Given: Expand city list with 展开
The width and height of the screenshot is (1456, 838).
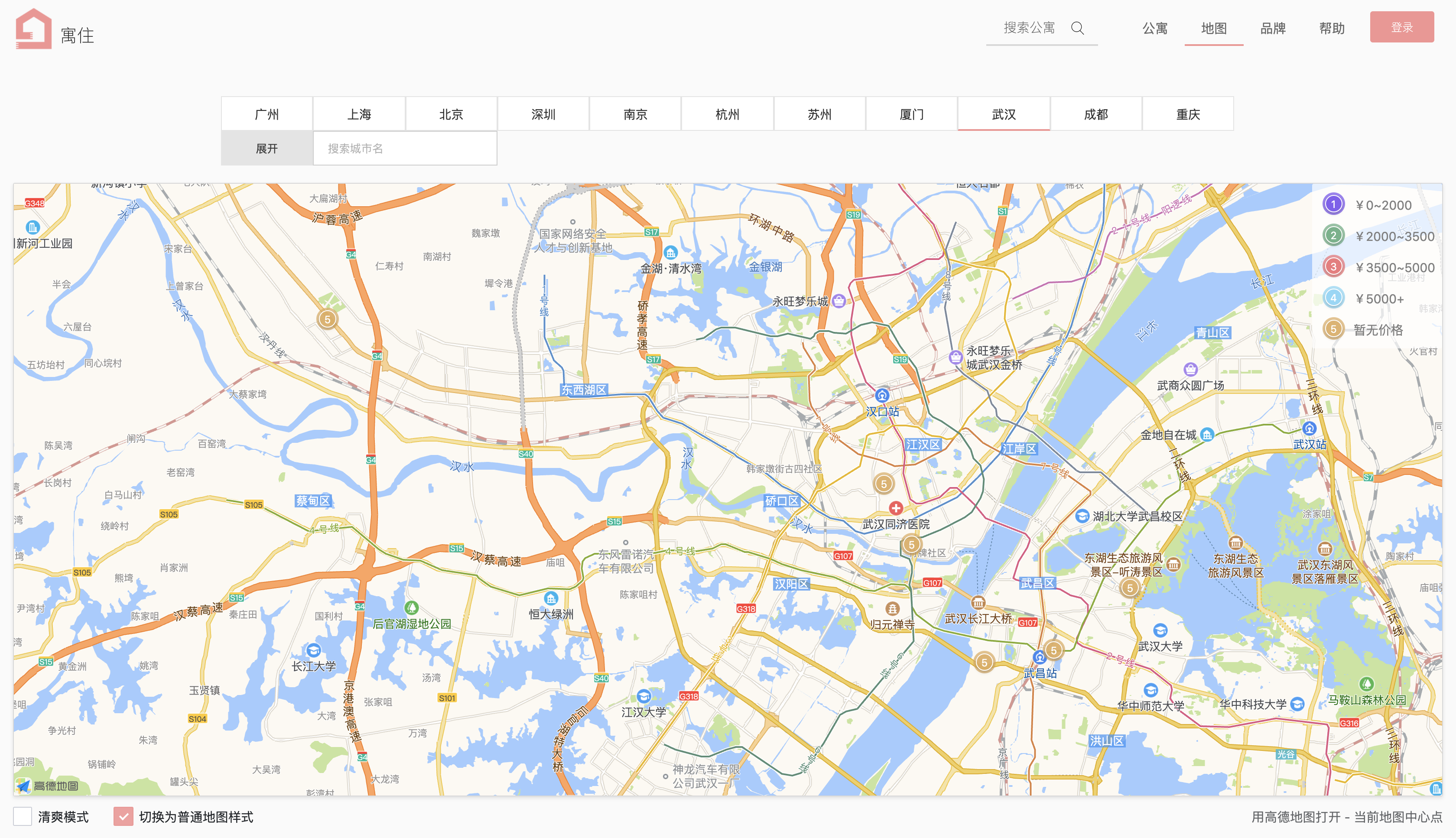Looking at the screenshot, I should (266, 149).
